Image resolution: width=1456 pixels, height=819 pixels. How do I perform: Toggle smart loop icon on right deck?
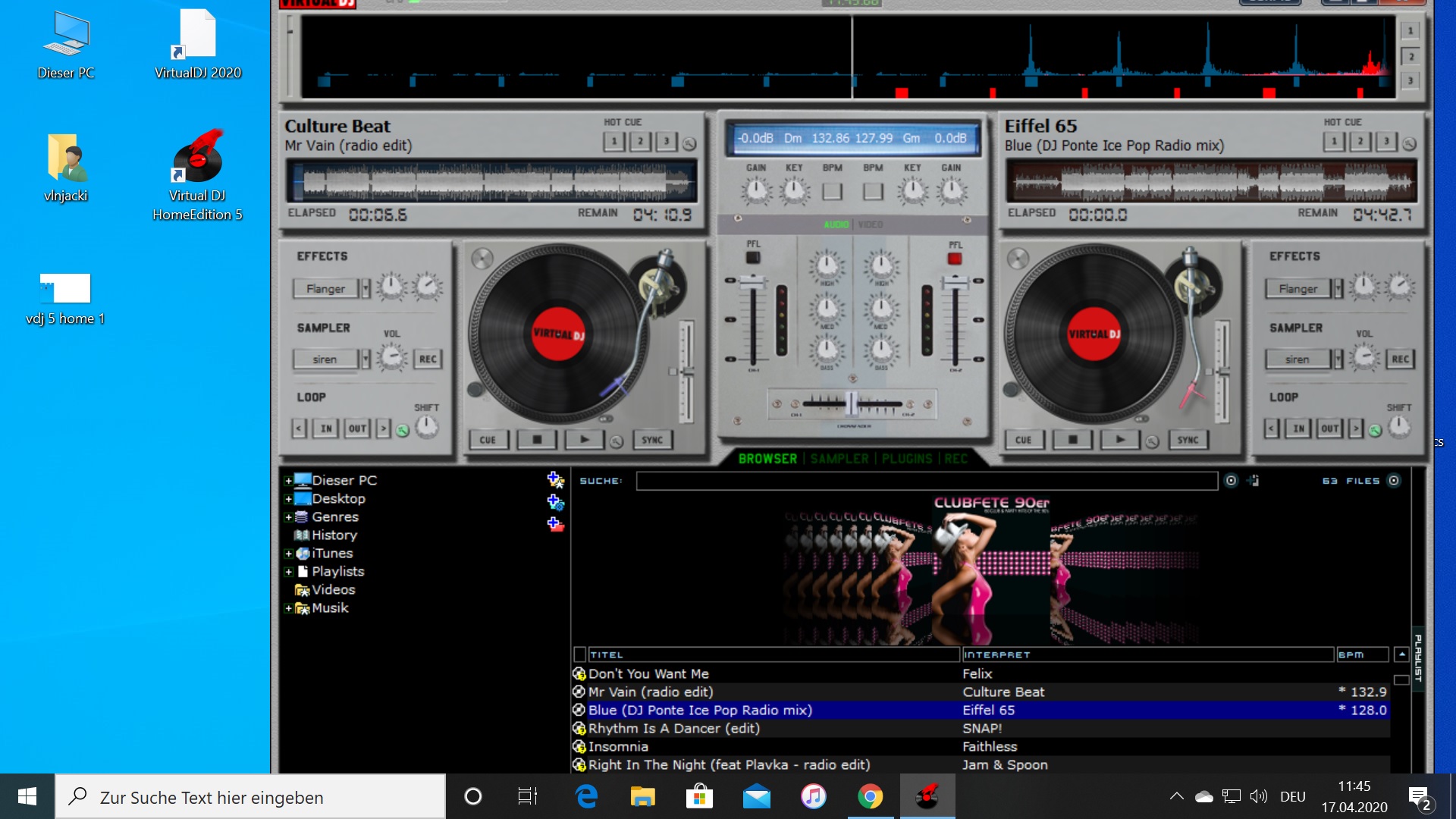pyautogui.click(x=1375, y=431)
